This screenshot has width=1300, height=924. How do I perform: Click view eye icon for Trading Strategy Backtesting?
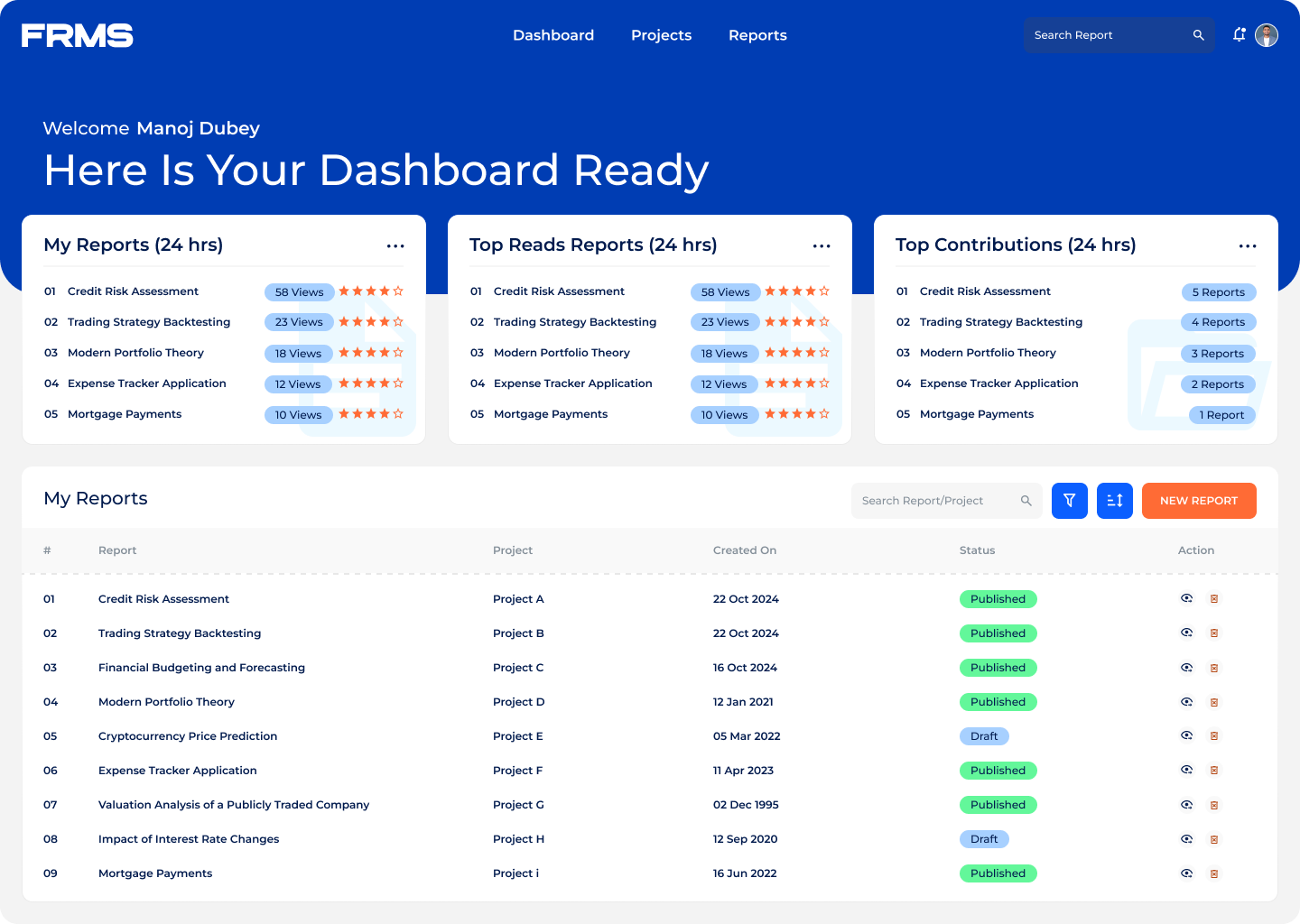pos(1186,633)
